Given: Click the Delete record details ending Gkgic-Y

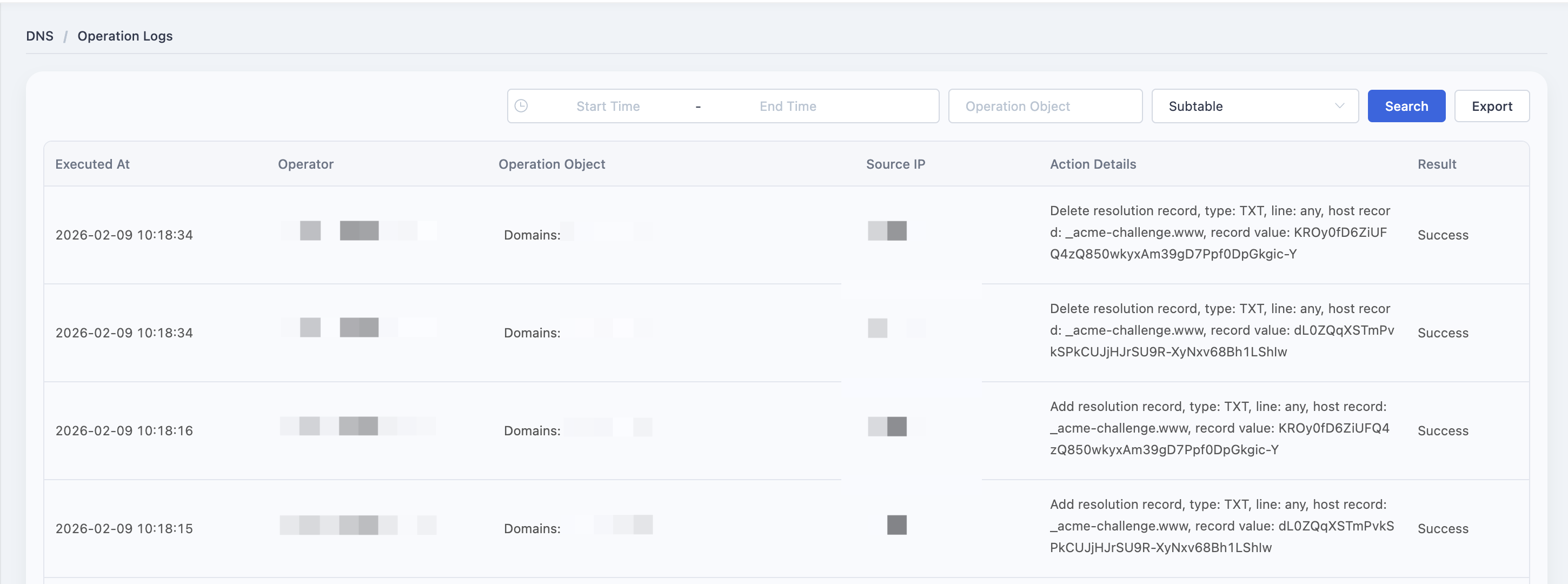Looking at the screenshot, I should point(1220,233).
